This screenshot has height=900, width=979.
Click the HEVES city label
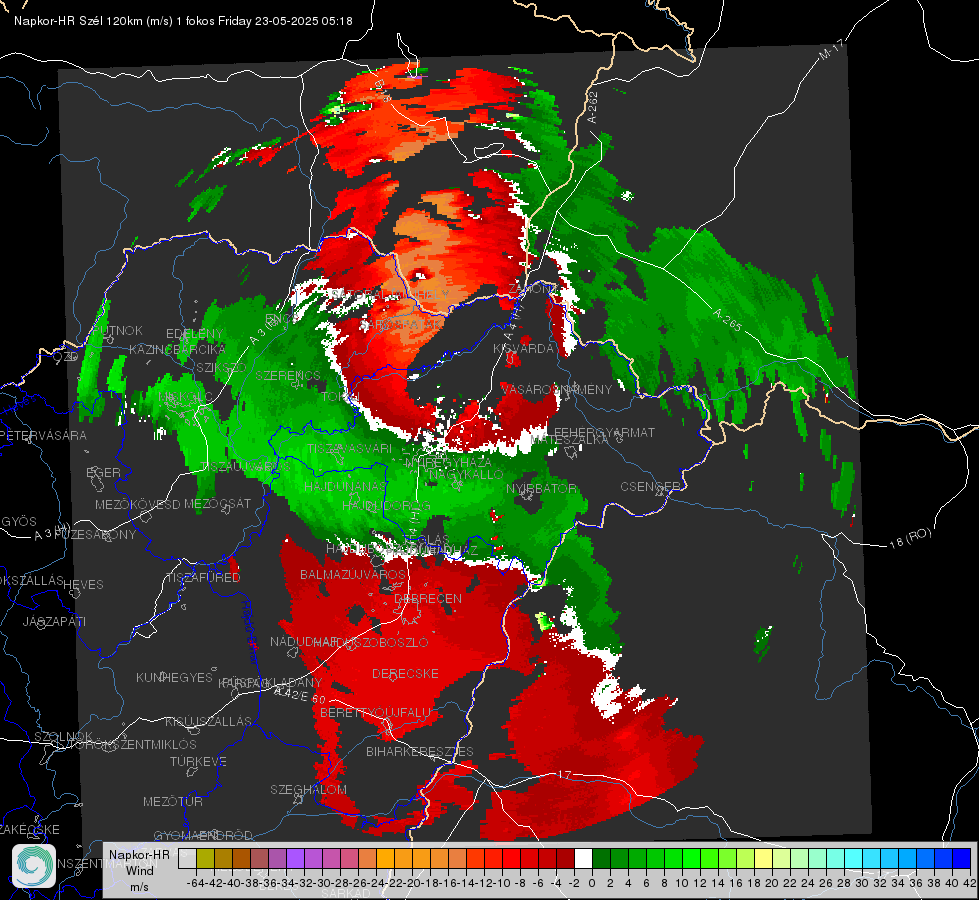click(x=84, y=585)
